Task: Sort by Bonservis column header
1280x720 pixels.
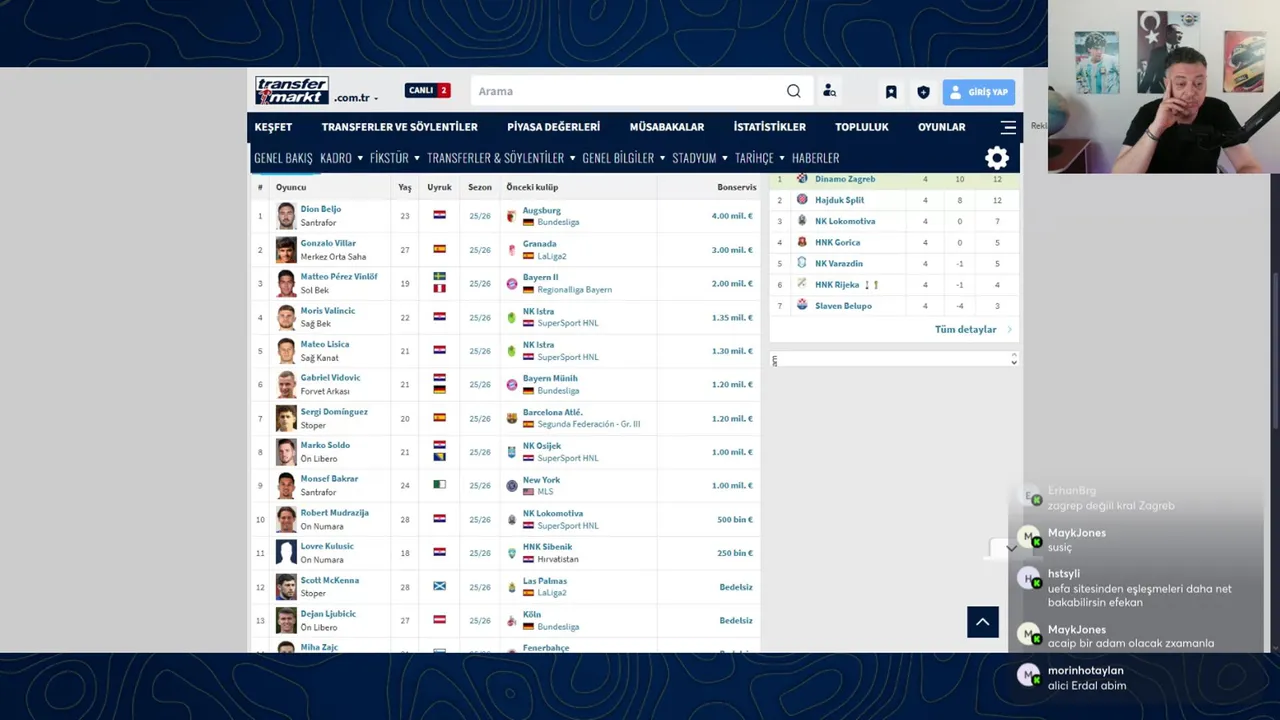Action: [x=737, y=187]
